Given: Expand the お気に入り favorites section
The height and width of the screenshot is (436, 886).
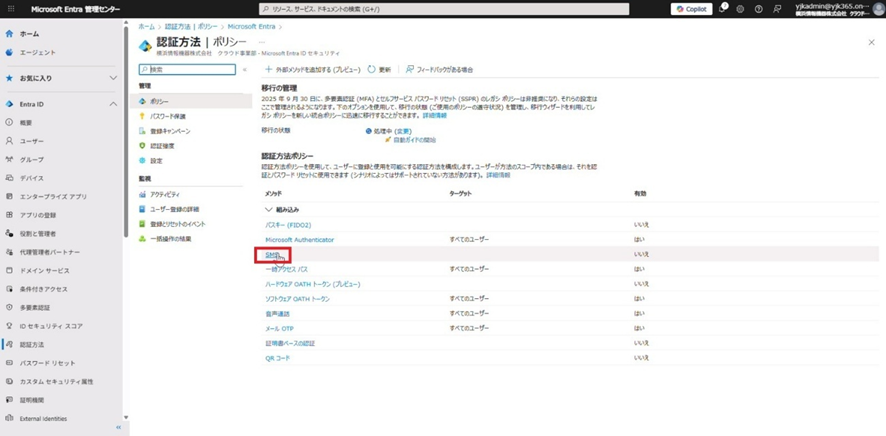Looking at the screenshot, I should 113,78.
